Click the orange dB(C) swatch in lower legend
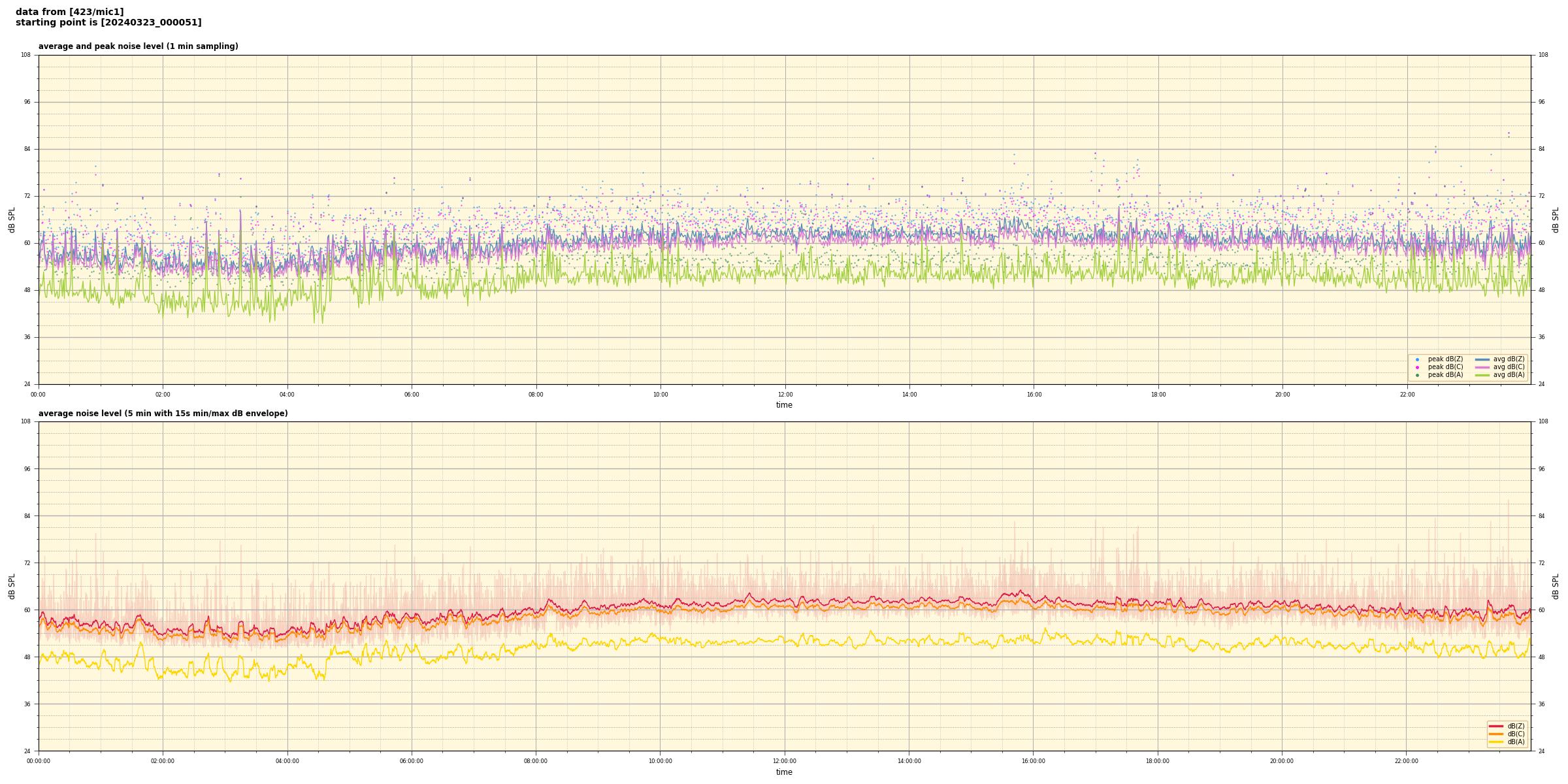Viewport: 1568px width, 784px height. pyautogui.click(x=1496, y=734)
